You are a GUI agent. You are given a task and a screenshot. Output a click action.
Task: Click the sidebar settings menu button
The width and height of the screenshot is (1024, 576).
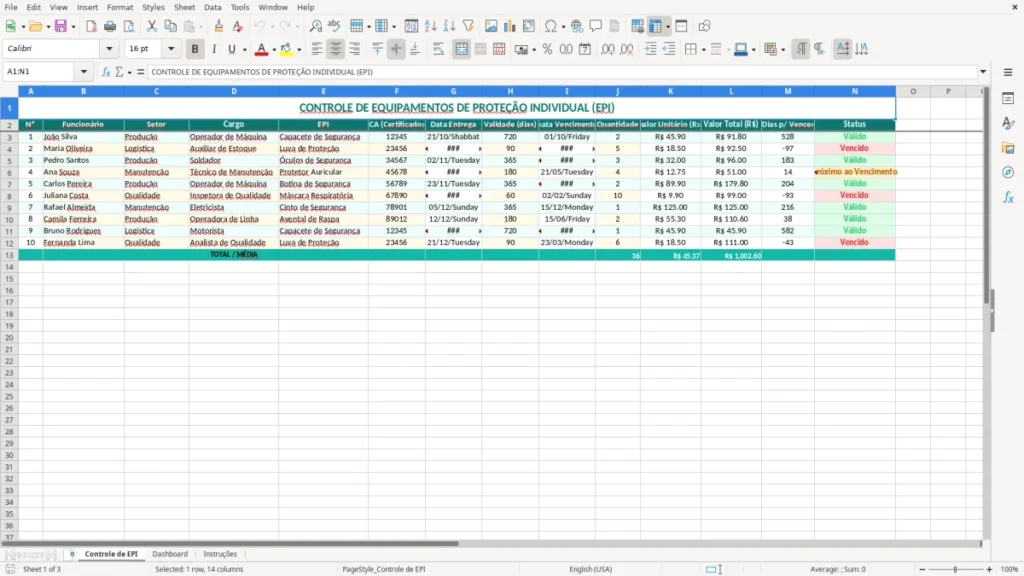coord(1008,72)
